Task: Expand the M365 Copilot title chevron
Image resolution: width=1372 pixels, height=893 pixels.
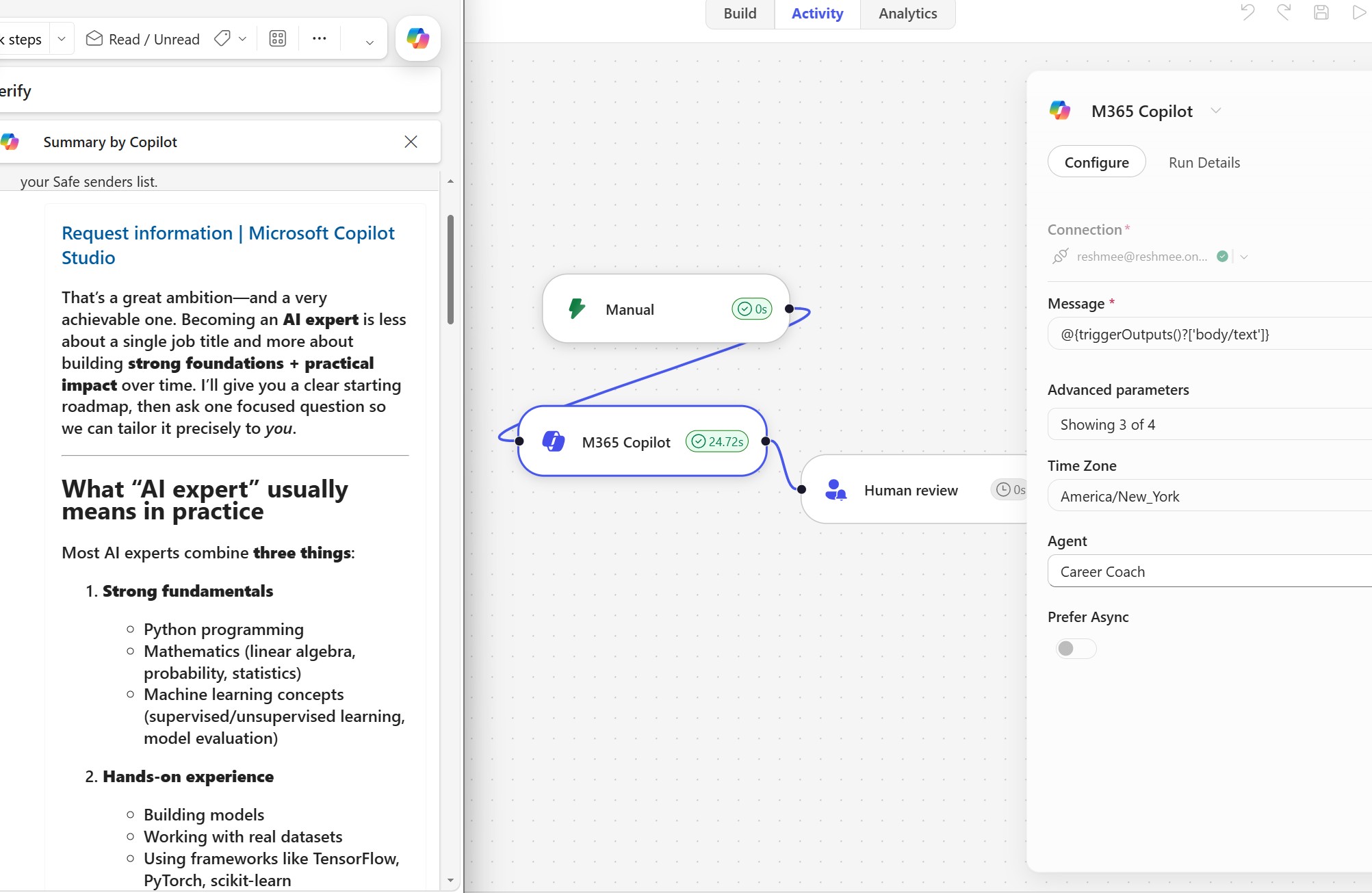Action: [x=1215, y=111]
